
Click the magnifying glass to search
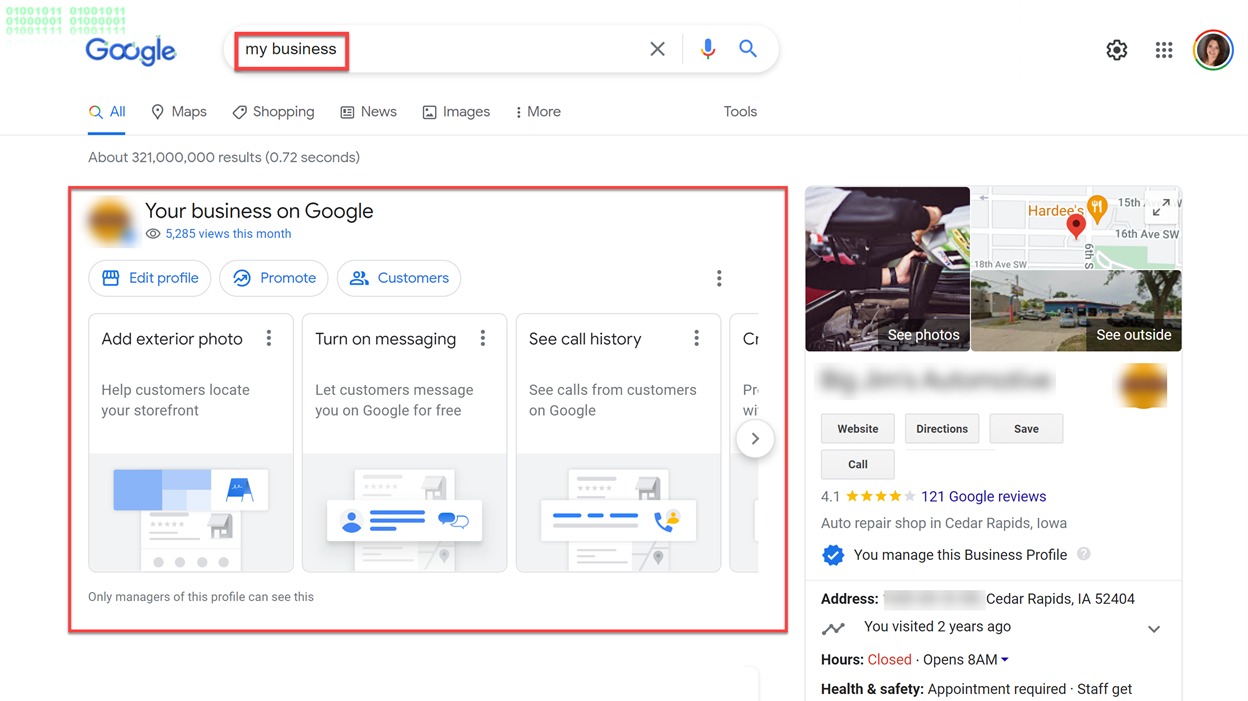(748, 48)
